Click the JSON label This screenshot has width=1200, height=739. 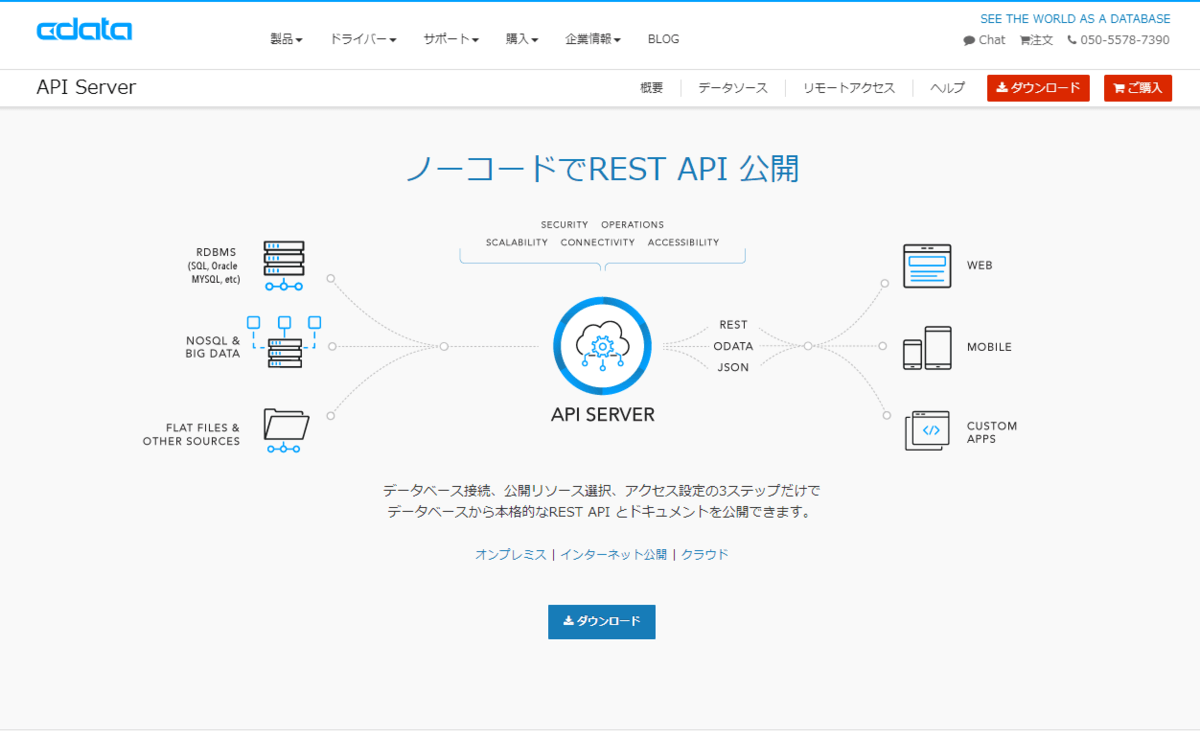pyautogui.click(x=733, y=367)
